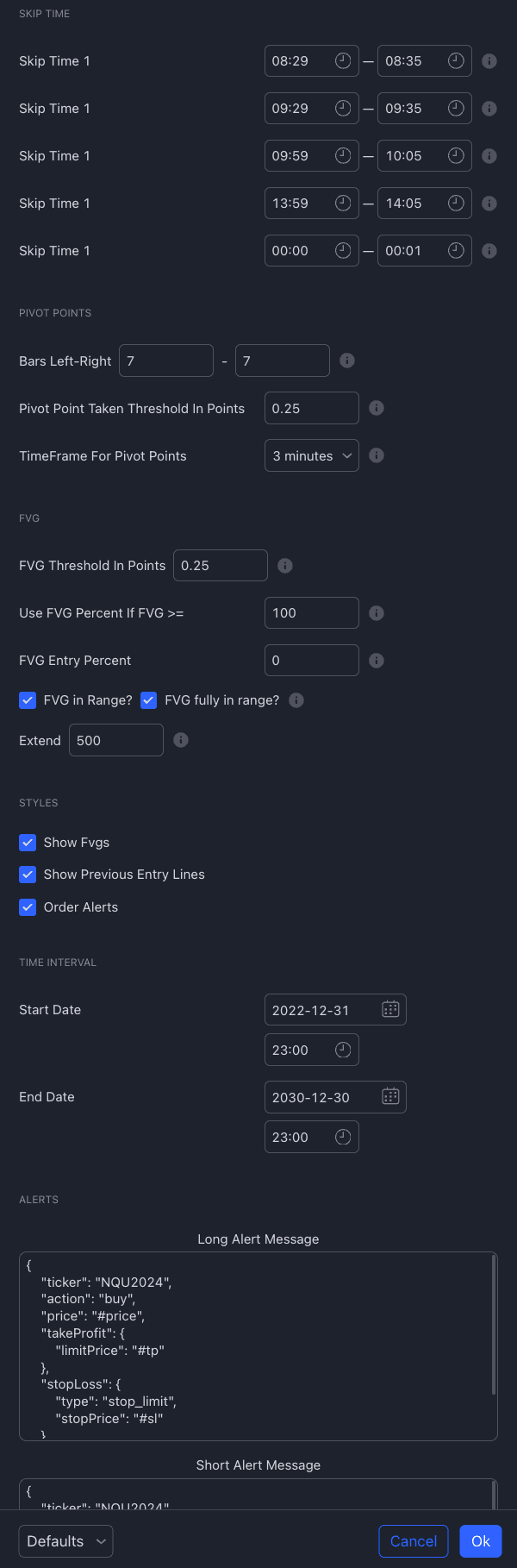Click the info icon next to Bars Left-Right
Viewport: 517px width, 1568px height.
(347, 361)
